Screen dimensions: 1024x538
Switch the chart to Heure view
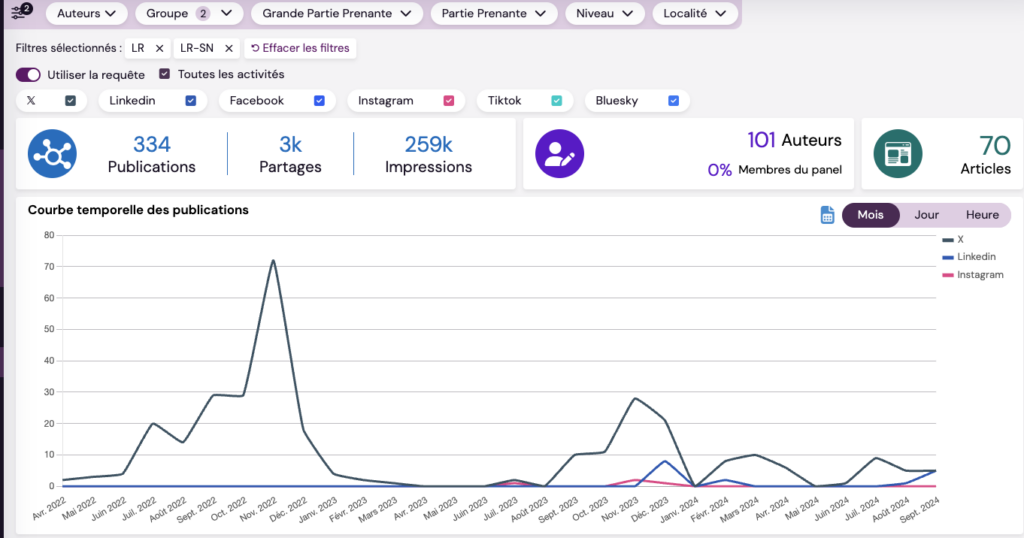[x=981, y=215]
